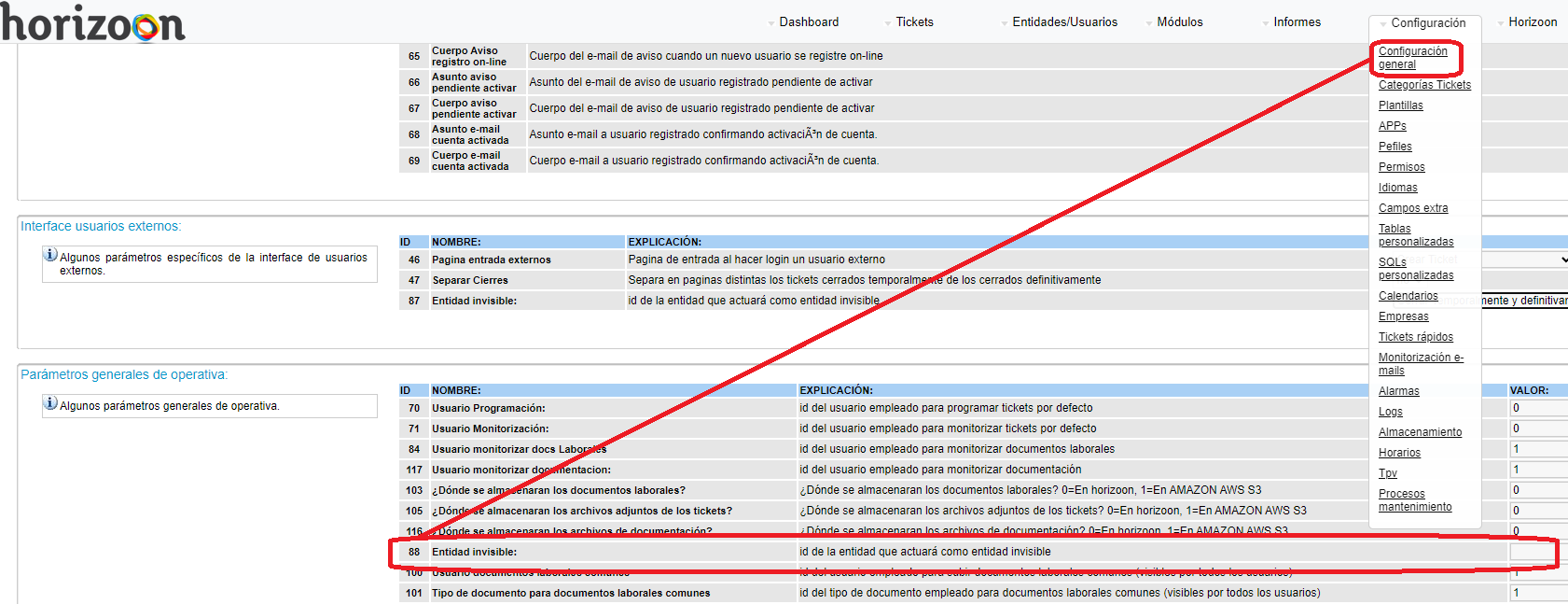Click info icon beside parámetros generales de operativa
The image size is (1568, 604).
click(50, 403)
